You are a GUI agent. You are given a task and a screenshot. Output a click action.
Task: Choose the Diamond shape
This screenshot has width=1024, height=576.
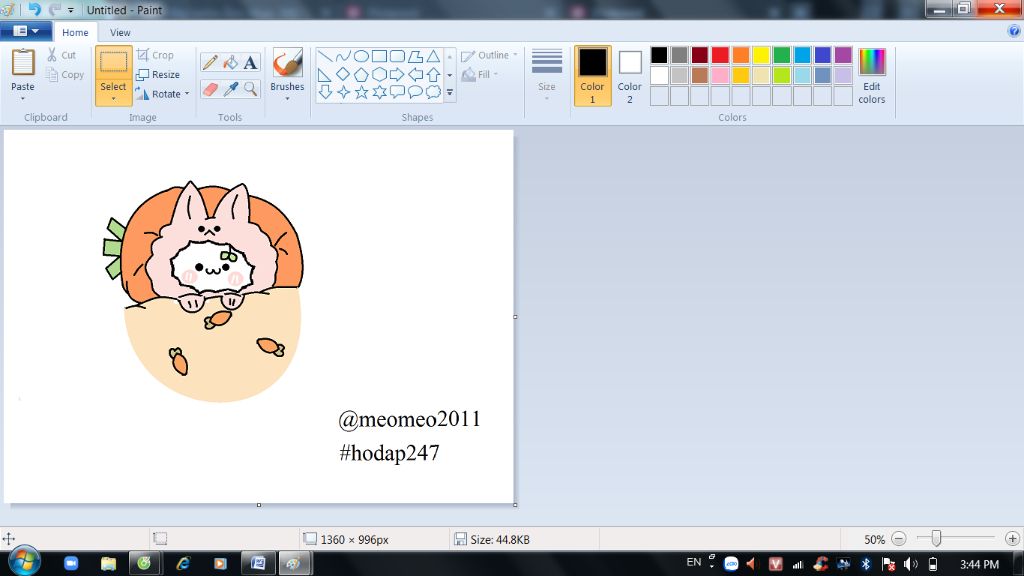[343, 74]
